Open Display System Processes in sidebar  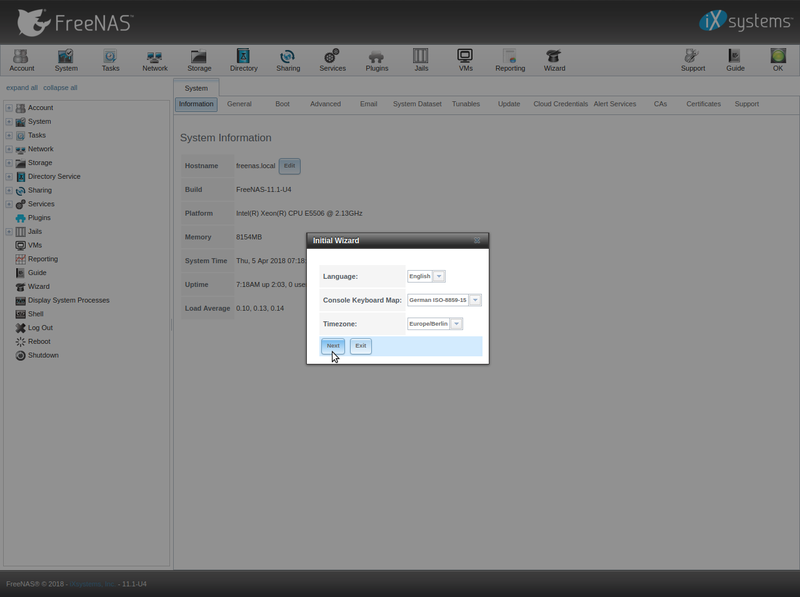[62, 301]
